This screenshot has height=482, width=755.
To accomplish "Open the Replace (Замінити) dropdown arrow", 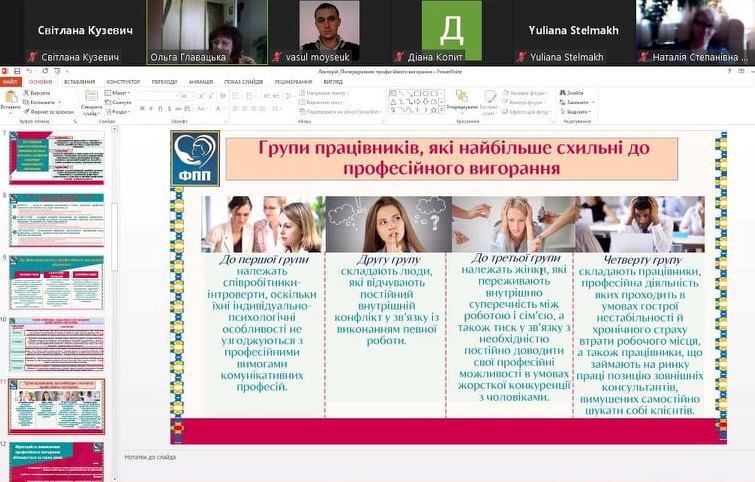I will coord(593,102).
